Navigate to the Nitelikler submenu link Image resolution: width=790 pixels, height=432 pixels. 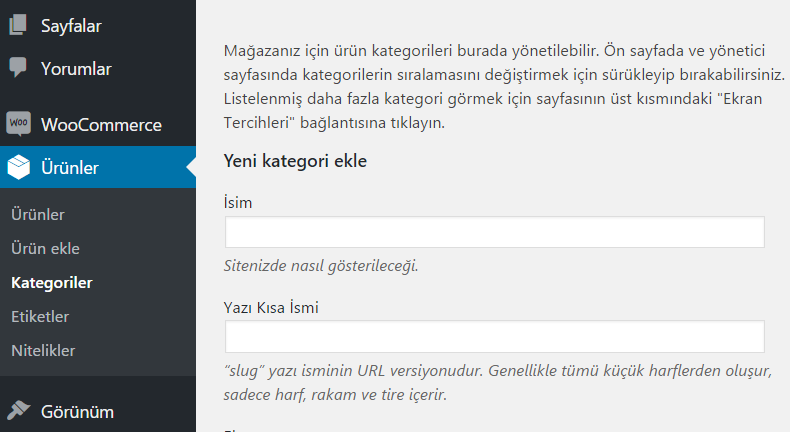[x=42, y=351]
